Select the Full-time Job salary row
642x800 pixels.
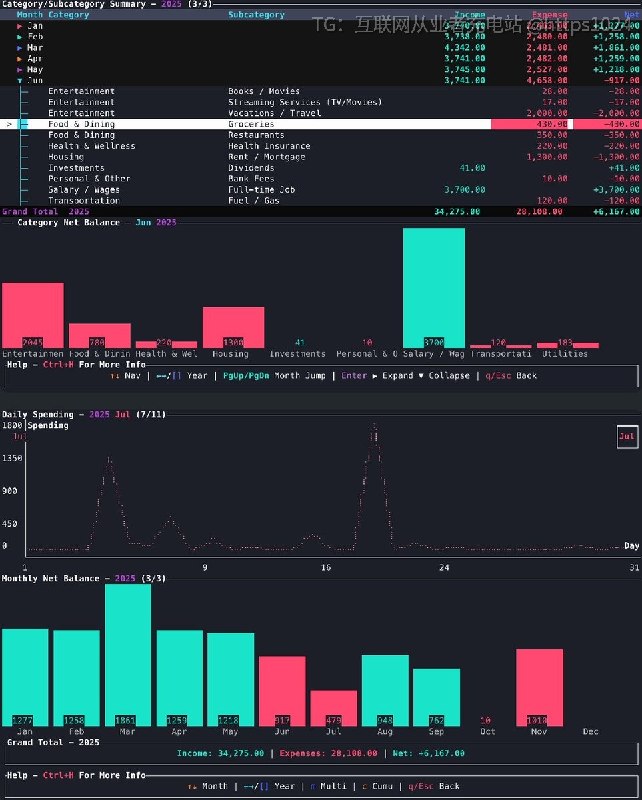coord(321,190)
